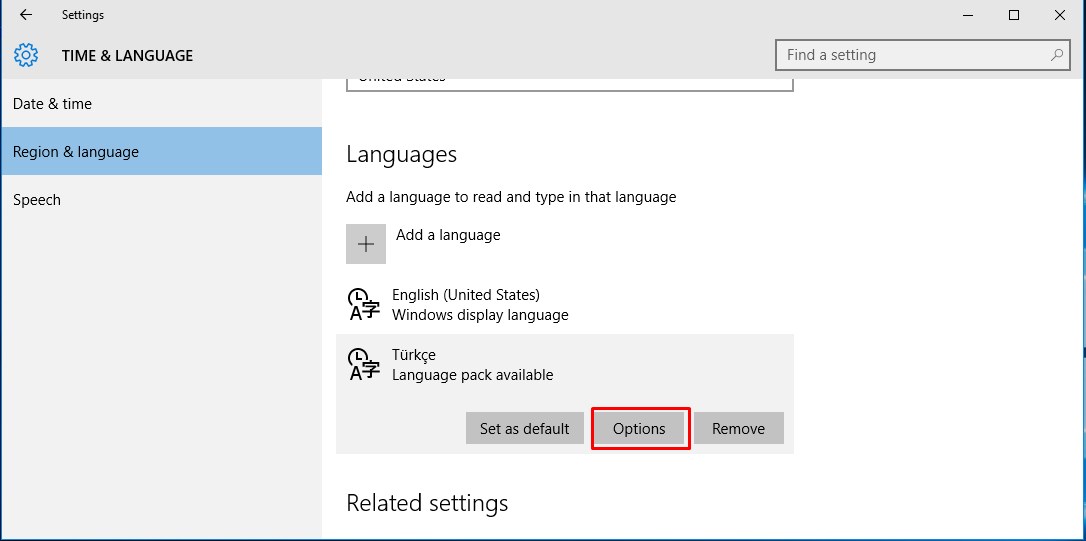Image resolution: width=1086 pixels, height=541 pixels.
Task: Click the Add a language label
Action: (448, 235)
